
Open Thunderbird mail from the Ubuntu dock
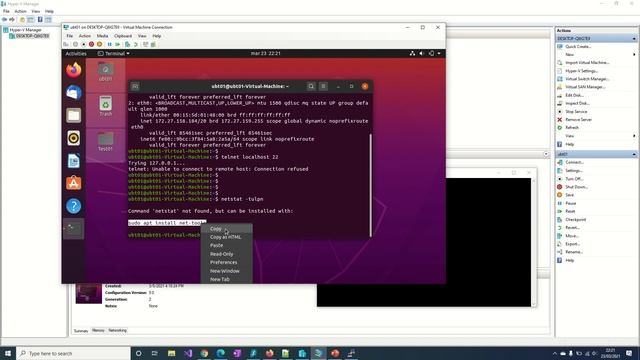click(x=73, y=93)
